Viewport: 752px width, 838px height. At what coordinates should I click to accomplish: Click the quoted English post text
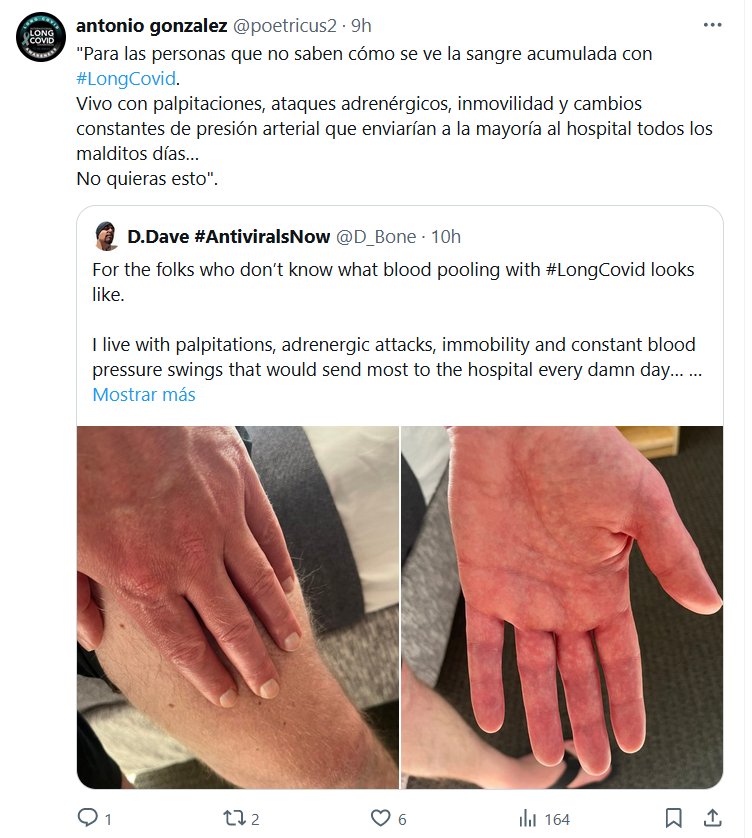tap(397, 320)
